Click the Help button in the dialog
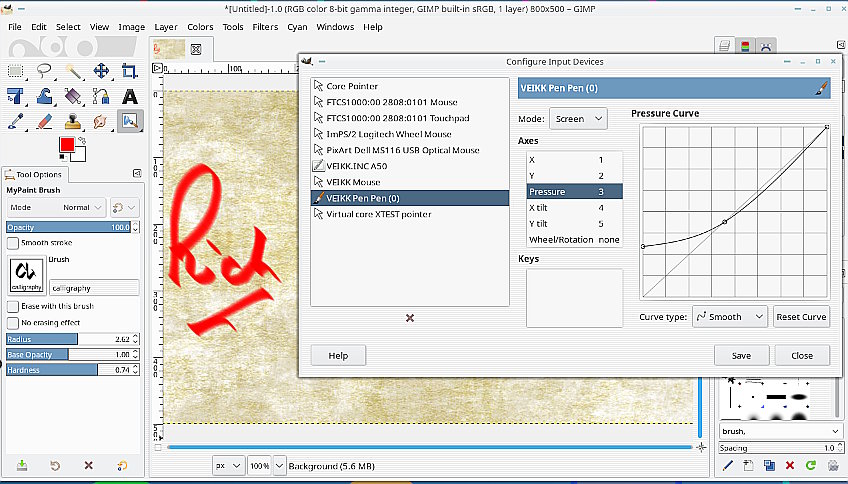The image size is (848, 484). tap(338, 355)
